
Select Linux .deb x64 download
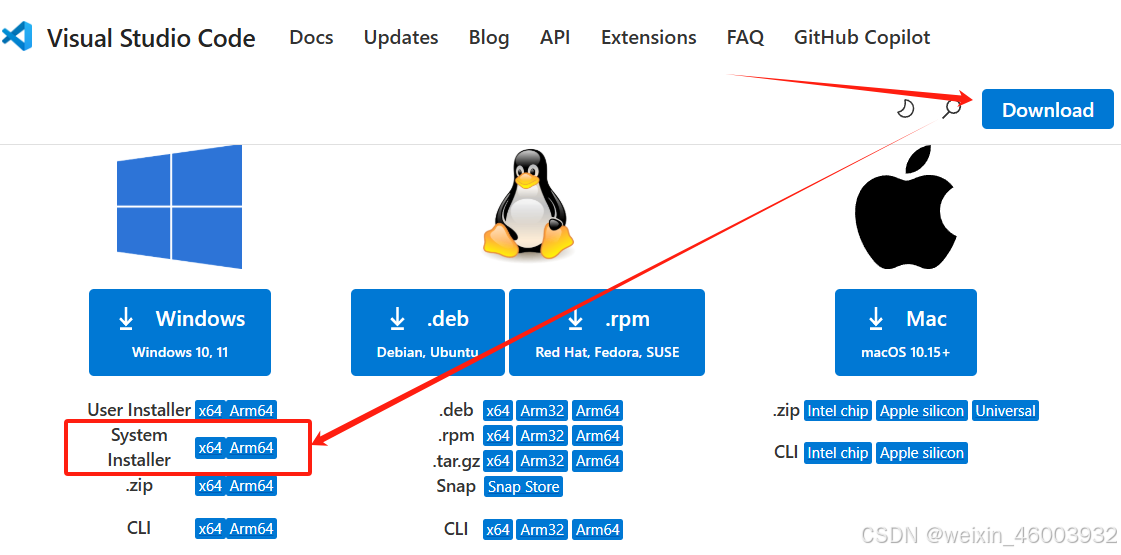click(x=498, y=411)
